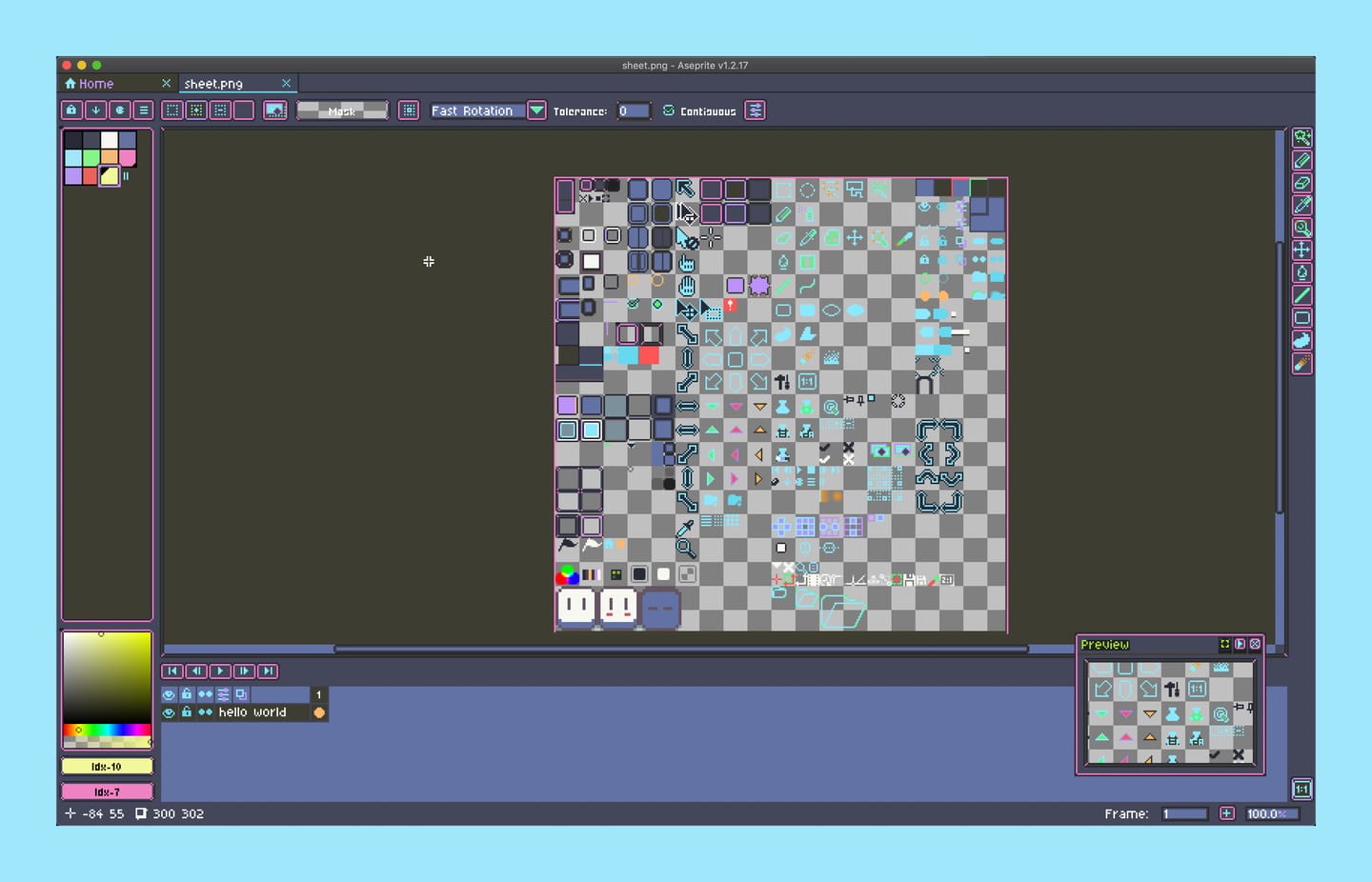Activate the Eyedropper tool
This screenshot has width=1372, height=882.
tap(1301, 205)
